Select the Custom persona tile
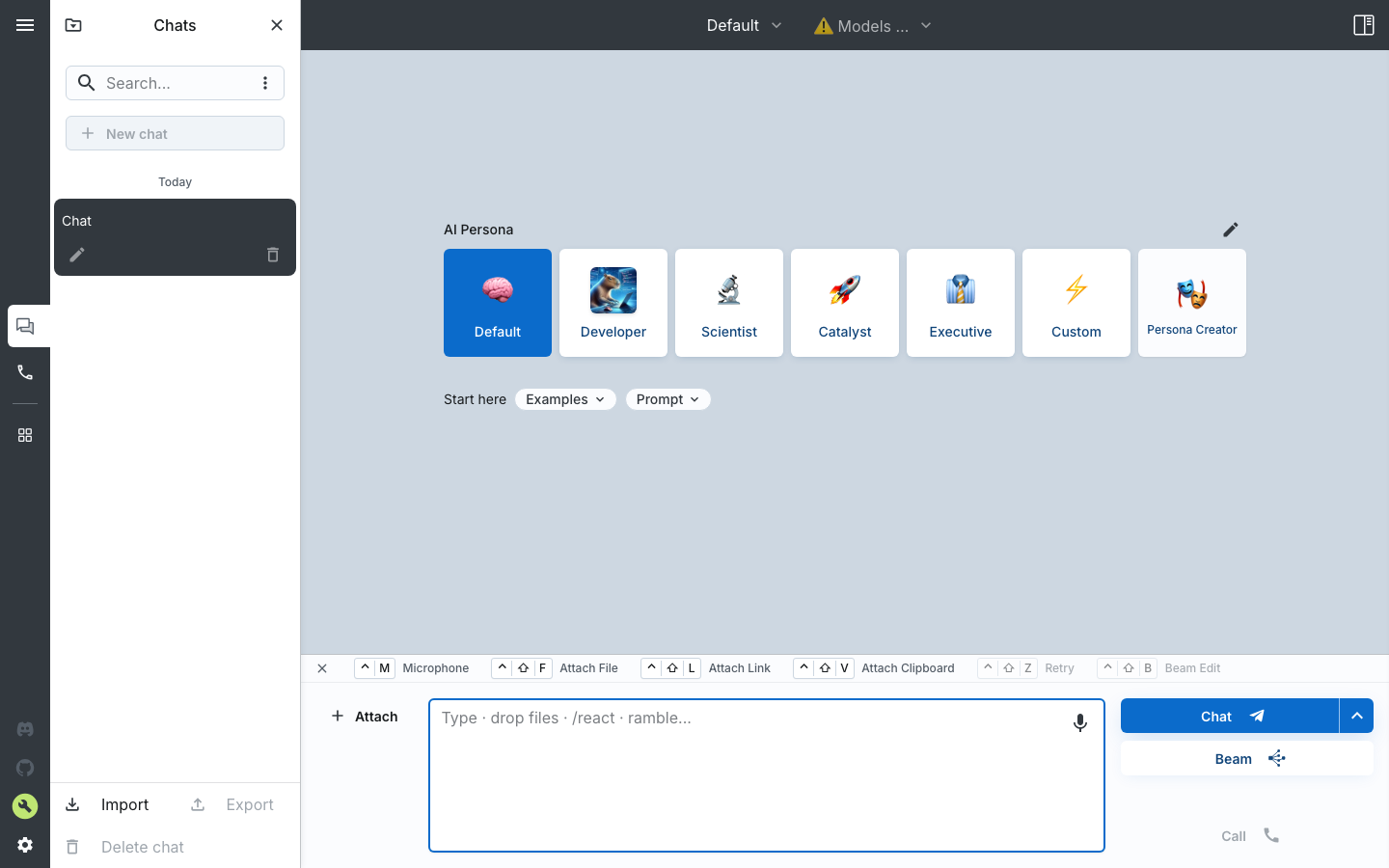This screenshot has width=1389, height=868. 1076,303
